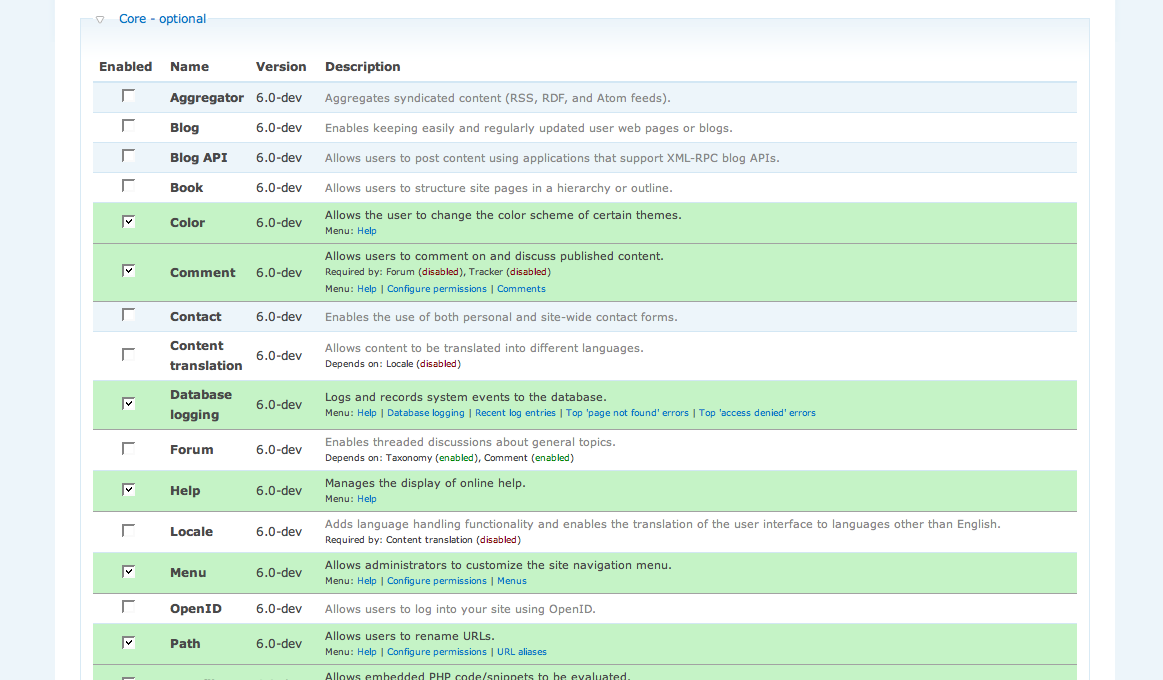Click Blog module description text
The image size is (1163, 680).
tap(529, 128)
